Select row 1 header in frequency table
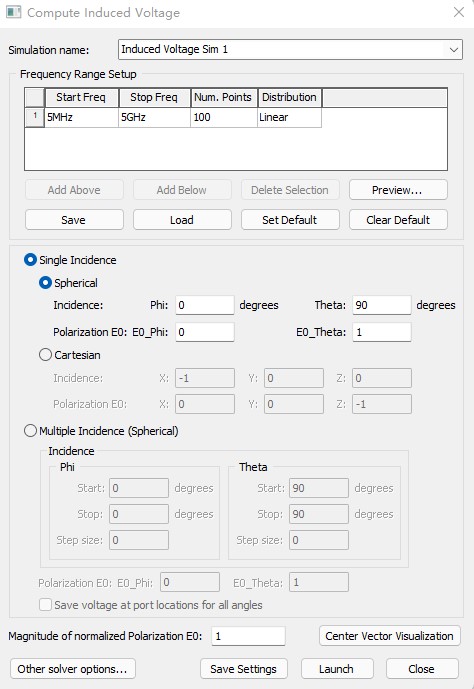This screenshot has width=474, height=689. point(34,117)
